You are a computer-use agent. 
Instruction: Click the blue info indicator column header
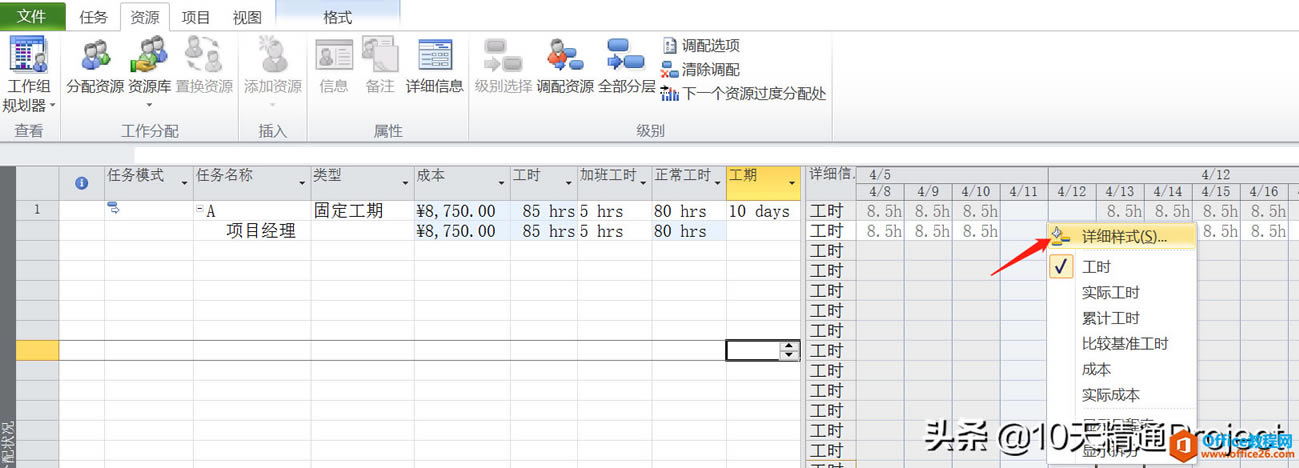[x=82, y=183]
